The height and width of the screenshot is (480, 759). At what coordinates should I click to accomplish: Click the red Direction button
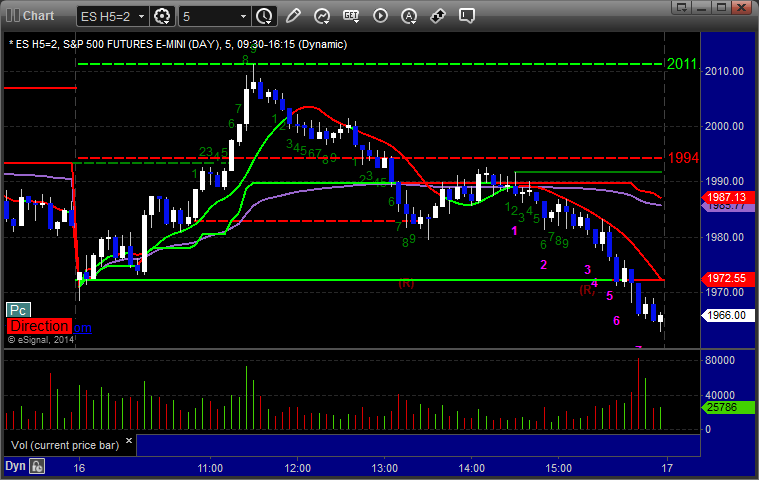coord(39,326)
